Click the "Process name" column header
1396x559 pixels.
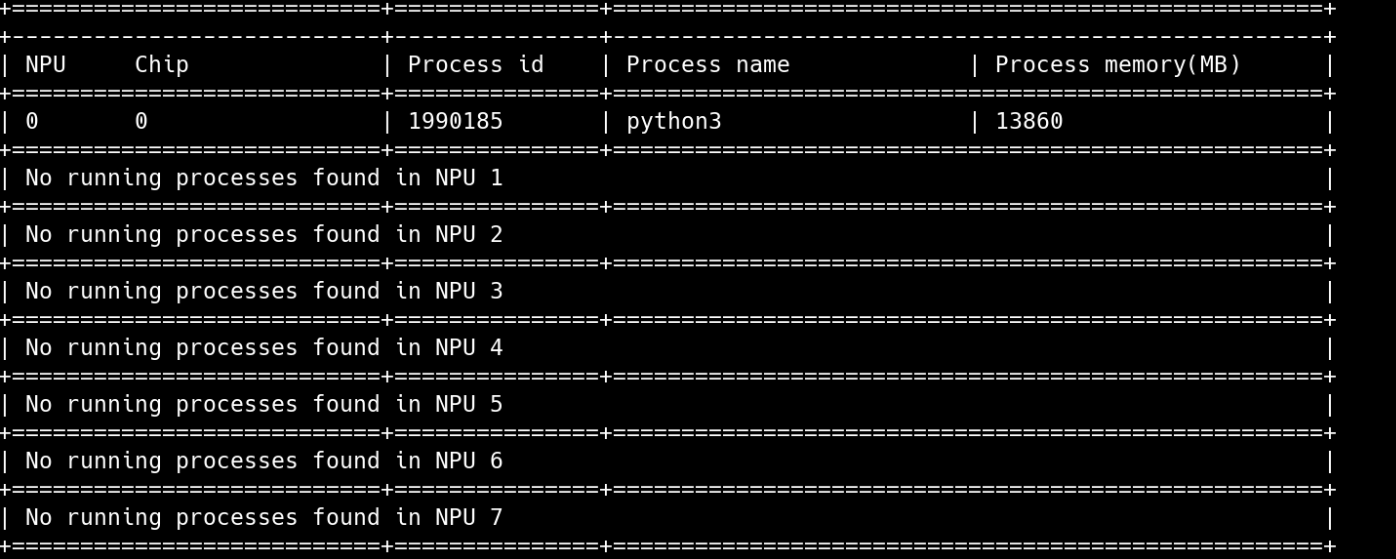tap(707, 65)
